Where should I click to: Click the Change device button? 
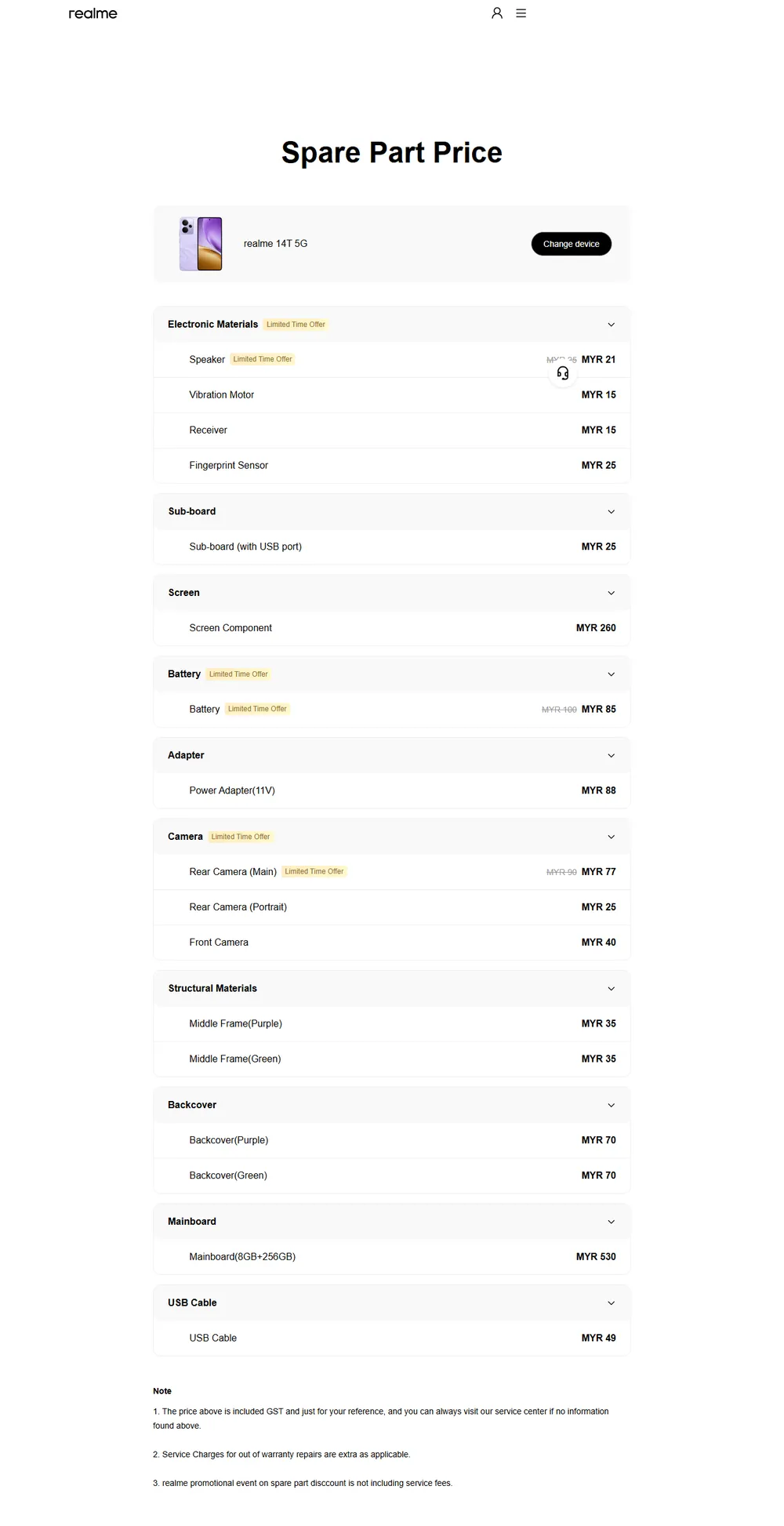[x=572, y=244]
